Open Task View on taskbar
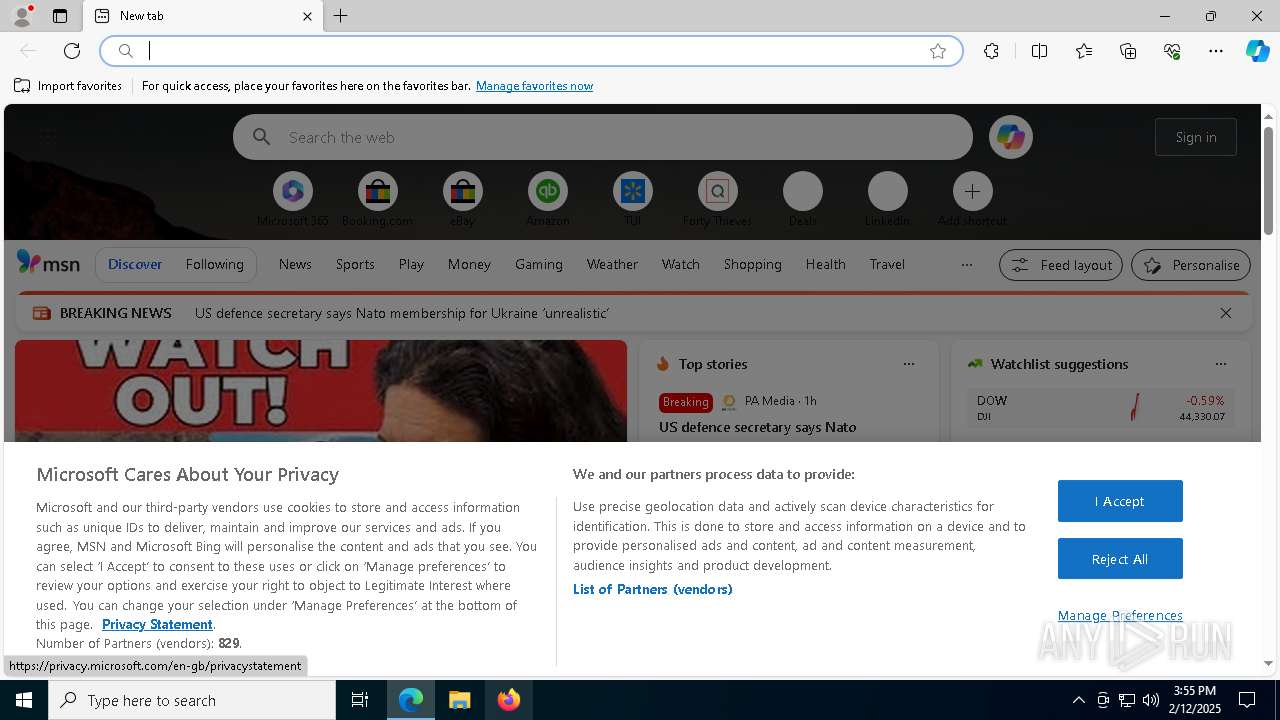1280x720 pixels. click(x=360, y=700)
